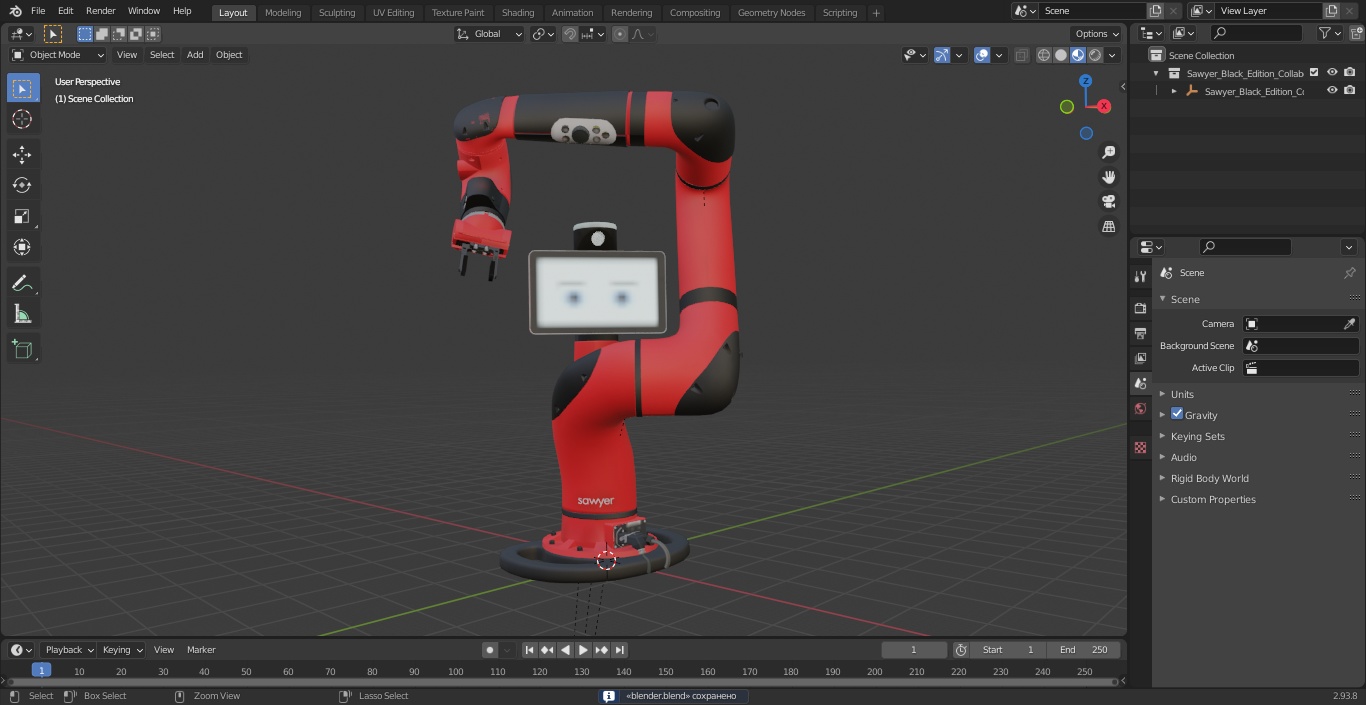
Task: Switch to the Shading workspace tab
Action: (518, 13)
